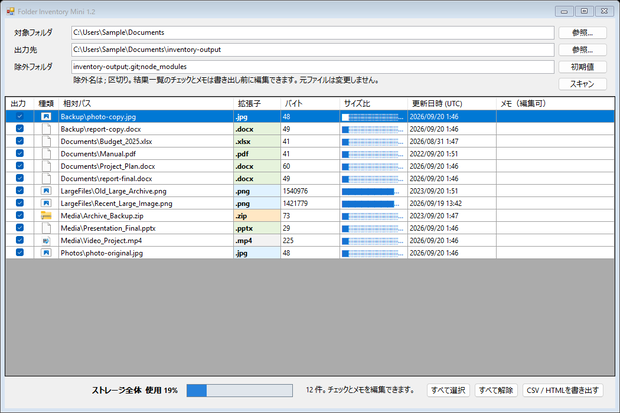Click the 除外フォルダ text field
Image resolution: width=620 pixels, height=413 pixels.
coord(313,67)
